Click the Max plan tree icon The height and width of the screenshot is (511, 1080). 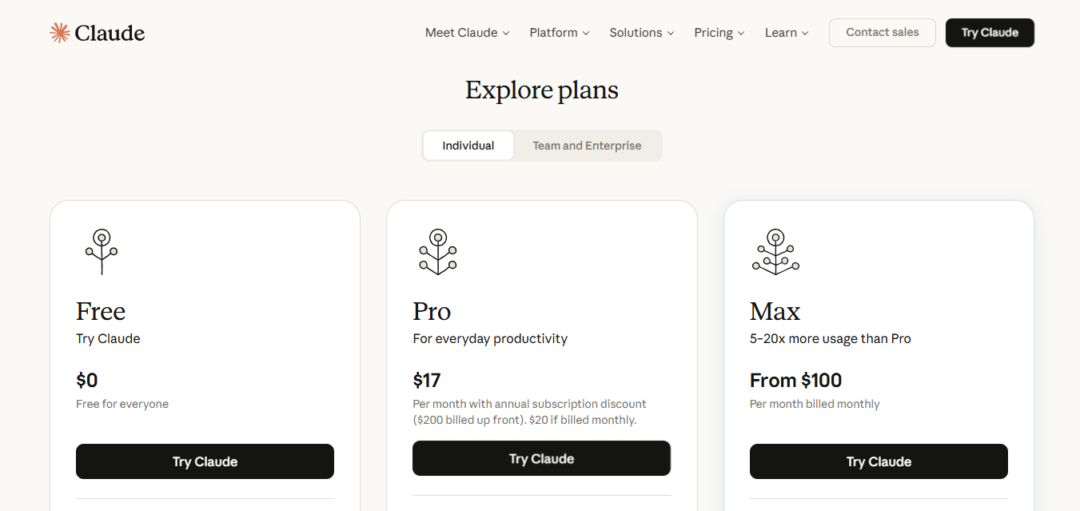click(x=775, y=251)
